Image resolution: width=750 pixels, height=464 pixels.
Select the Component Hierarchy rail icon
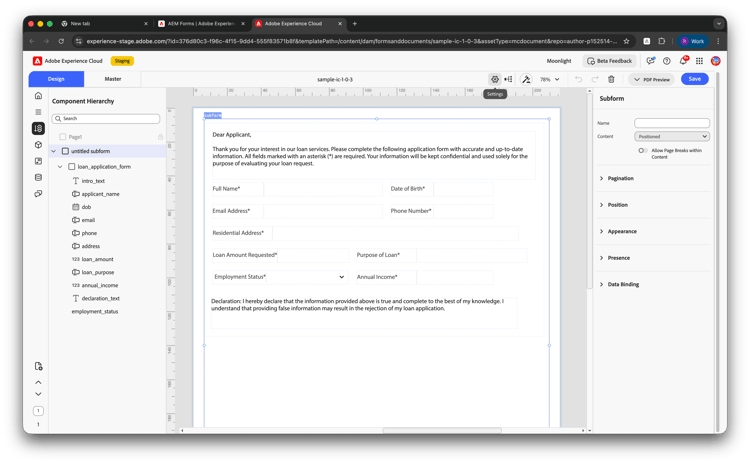tap(38, 128)
